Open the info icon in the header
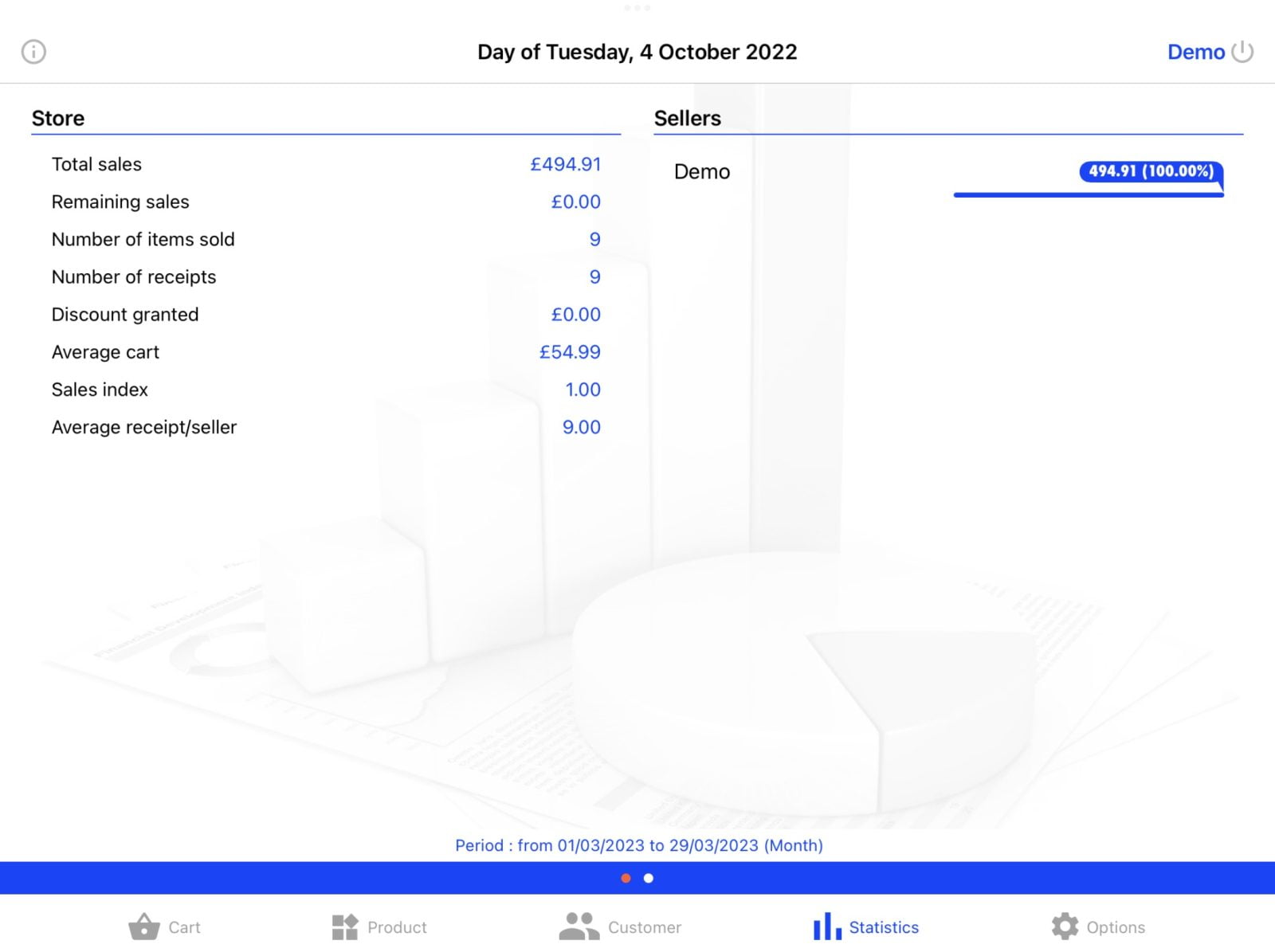 click(33, 52)
